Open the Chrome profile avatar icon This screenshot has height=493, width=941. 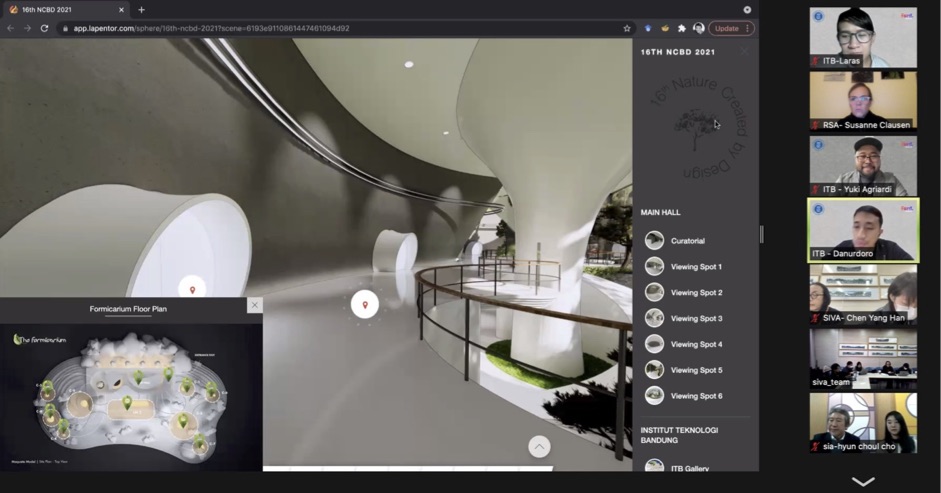pyautogui.click(x=698, y=28)
